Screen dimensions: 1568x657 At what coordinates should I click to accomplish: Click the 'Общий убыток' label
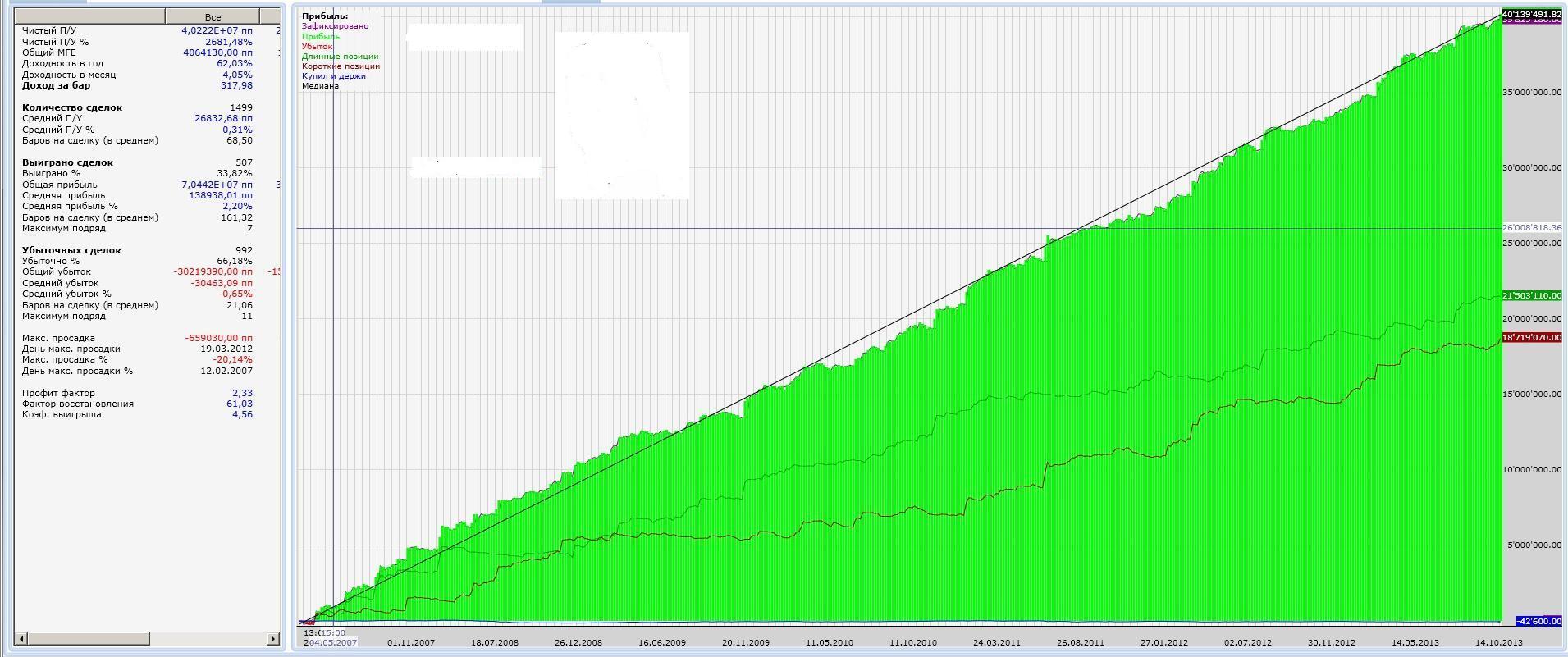tap(57, 271)
